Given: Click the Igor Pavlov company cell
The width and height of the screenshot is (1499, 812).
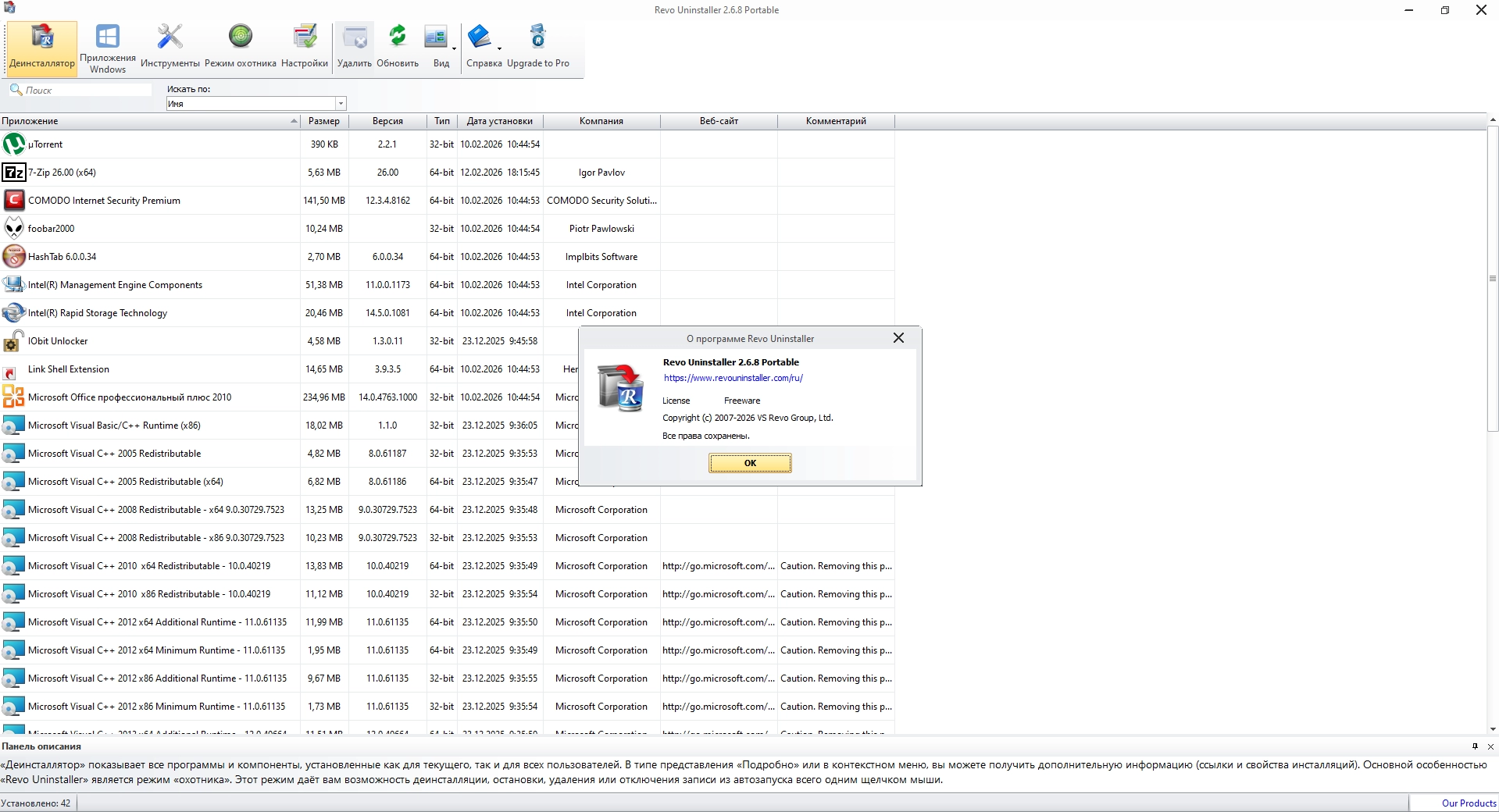Looking at the screenshot, I should pos(601,173).
